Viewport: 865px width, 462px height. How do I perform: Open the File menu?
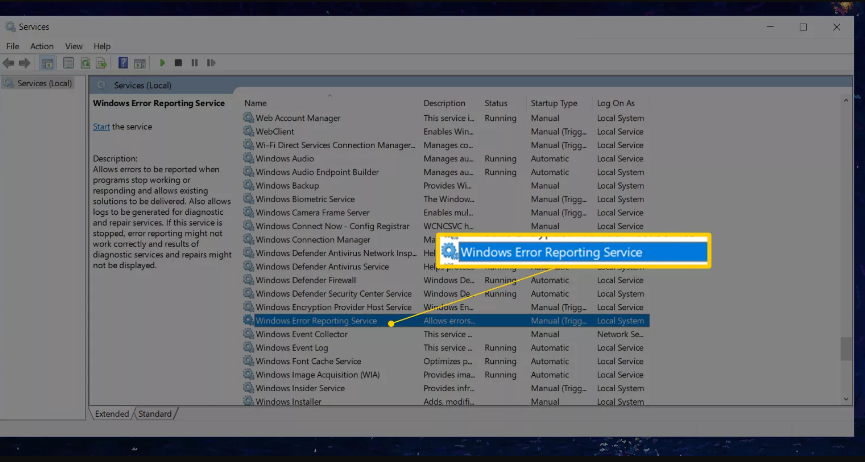click(x=13, y=46)
